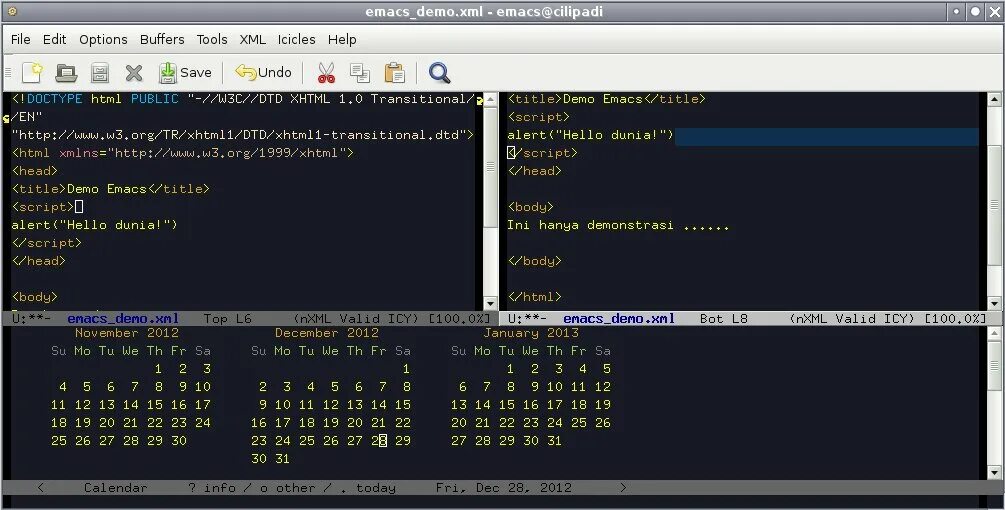The image size is (1005, 510).
Task: Click the </html> tag in right pane
Action: coord(535,296)
